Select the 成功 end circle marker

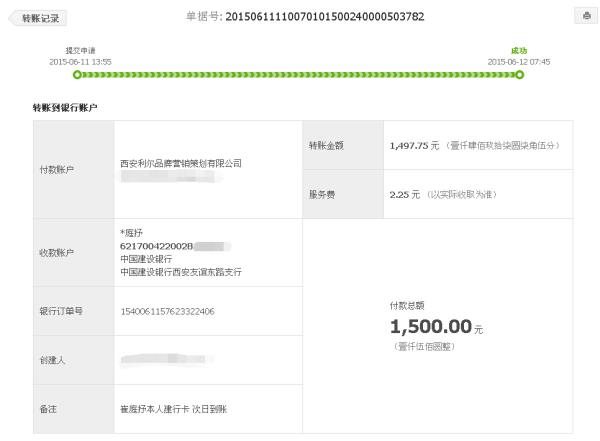[519, 75]
